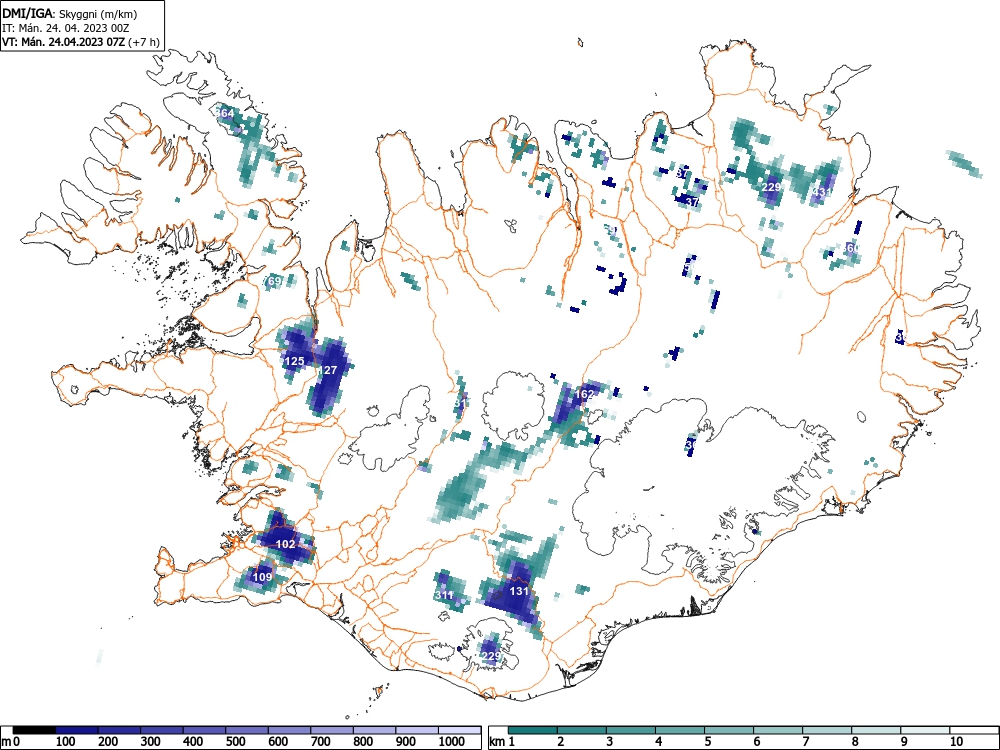The image size is (1000, 750).
Task: Click the 102 visibility label
Action: (x=285, y=544)
